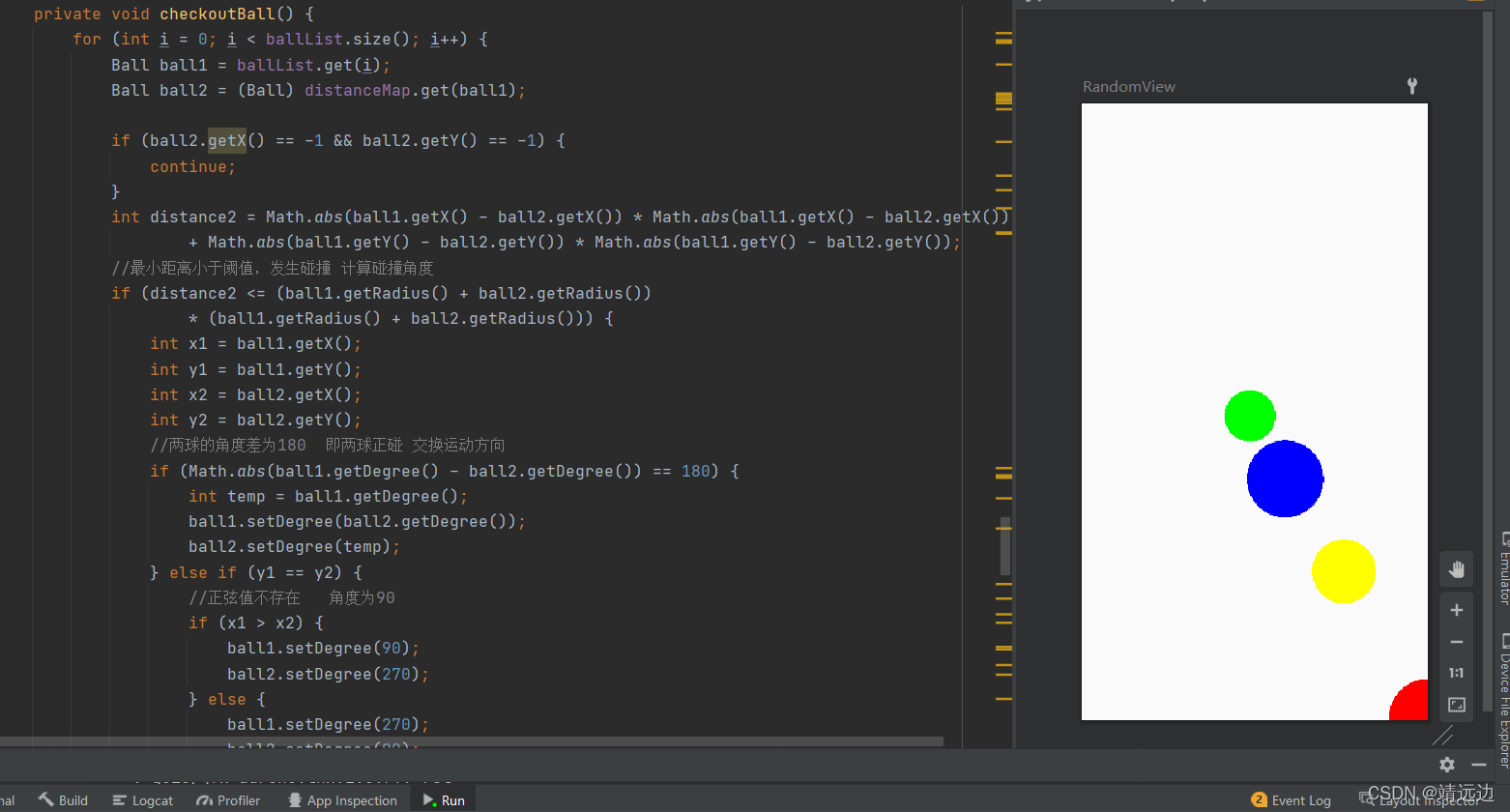This screenshot has width=1510, height=812.
Task: Open the Emulator side panel
Action: coord(1503,567)
